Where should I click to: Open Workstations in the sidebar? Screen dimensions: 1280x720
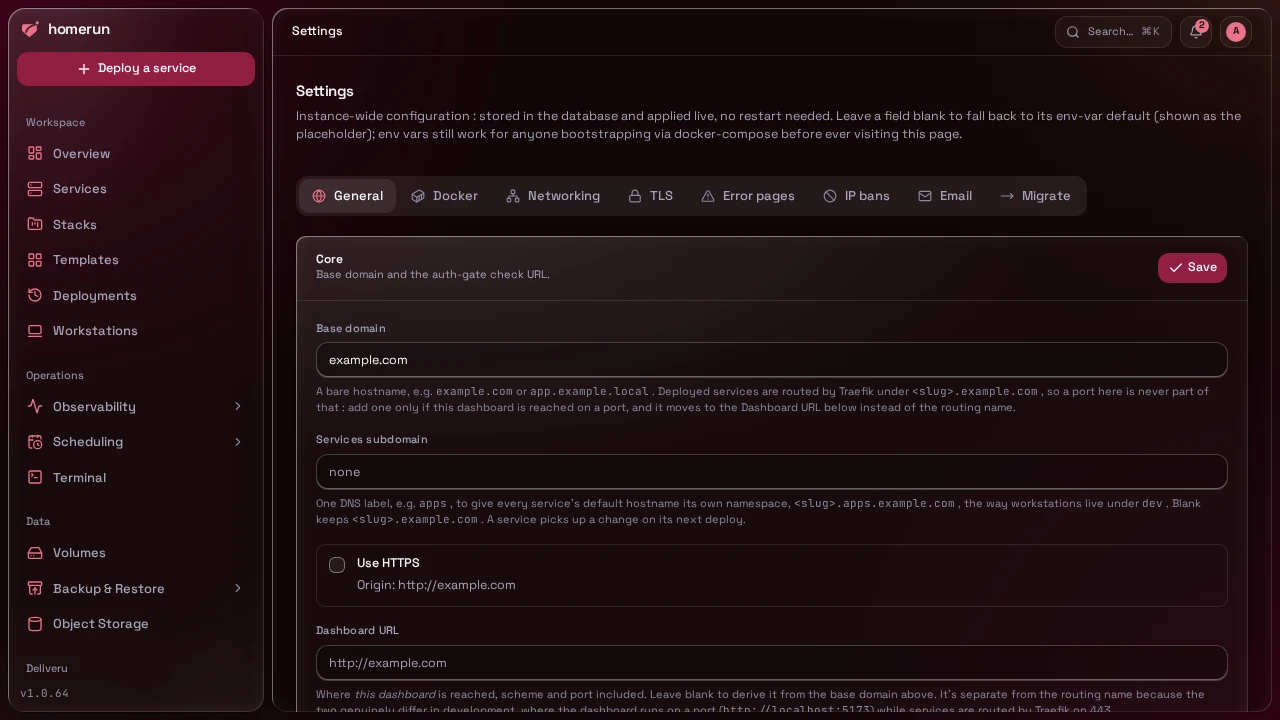pyautogui.click(x=136, y=331)
